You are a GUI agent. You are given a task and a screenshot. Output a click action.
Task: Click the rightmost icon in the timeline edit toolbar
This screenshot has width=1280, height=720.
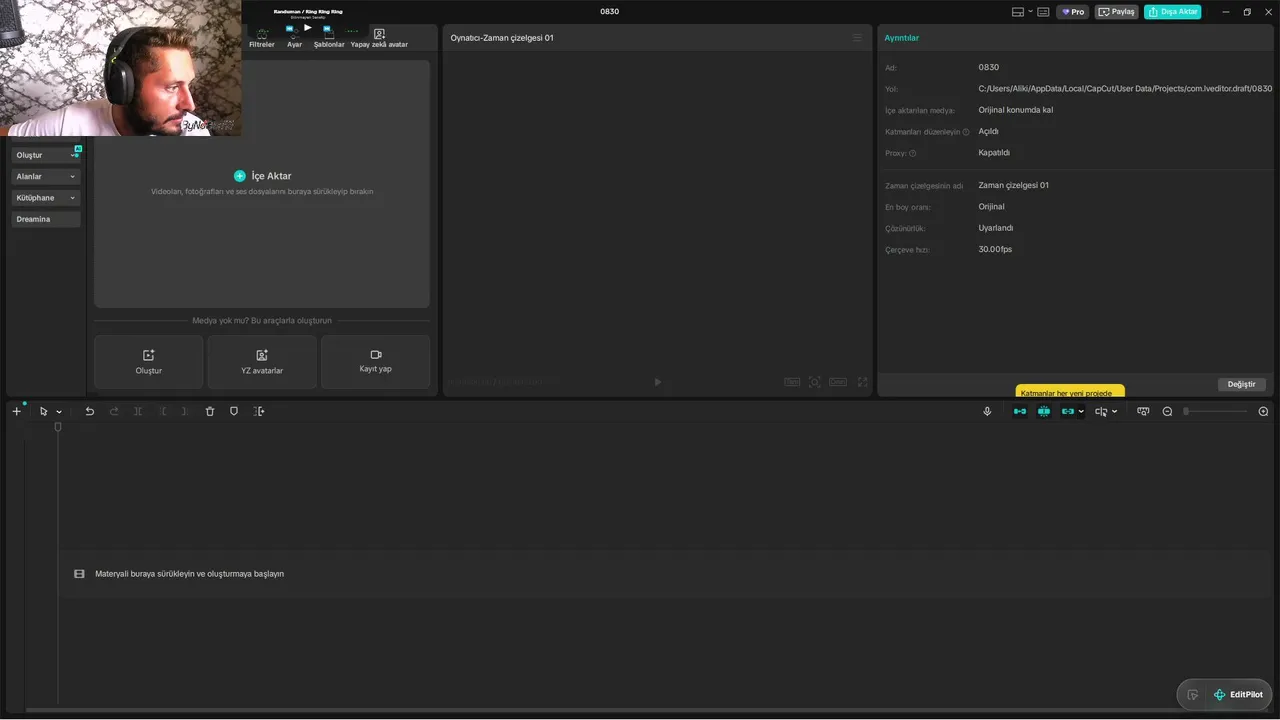point(259,411)
